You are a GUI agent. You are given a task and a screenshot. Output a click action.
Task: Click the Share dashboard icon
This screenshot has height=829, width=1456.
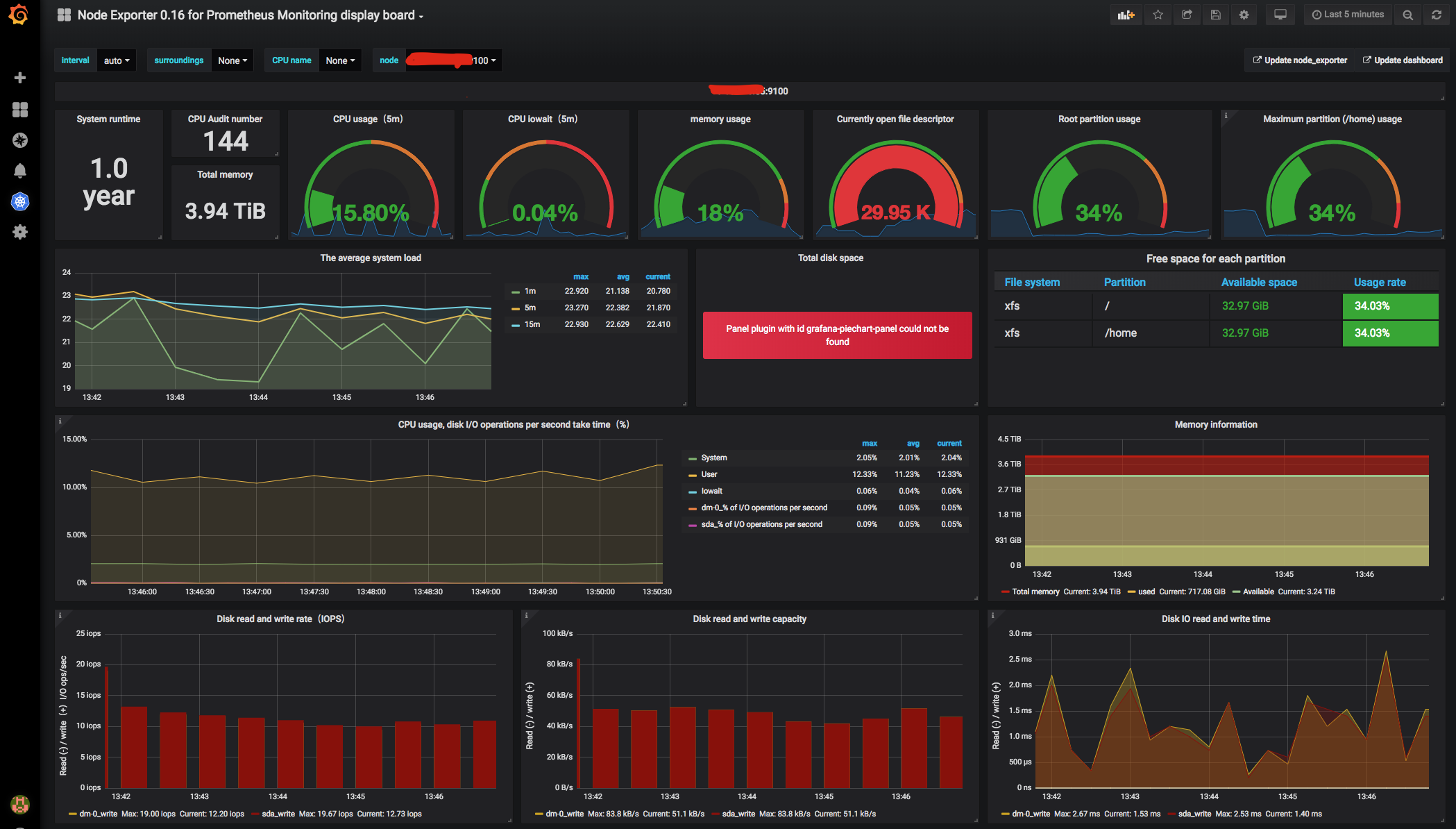pos(1187,15)
